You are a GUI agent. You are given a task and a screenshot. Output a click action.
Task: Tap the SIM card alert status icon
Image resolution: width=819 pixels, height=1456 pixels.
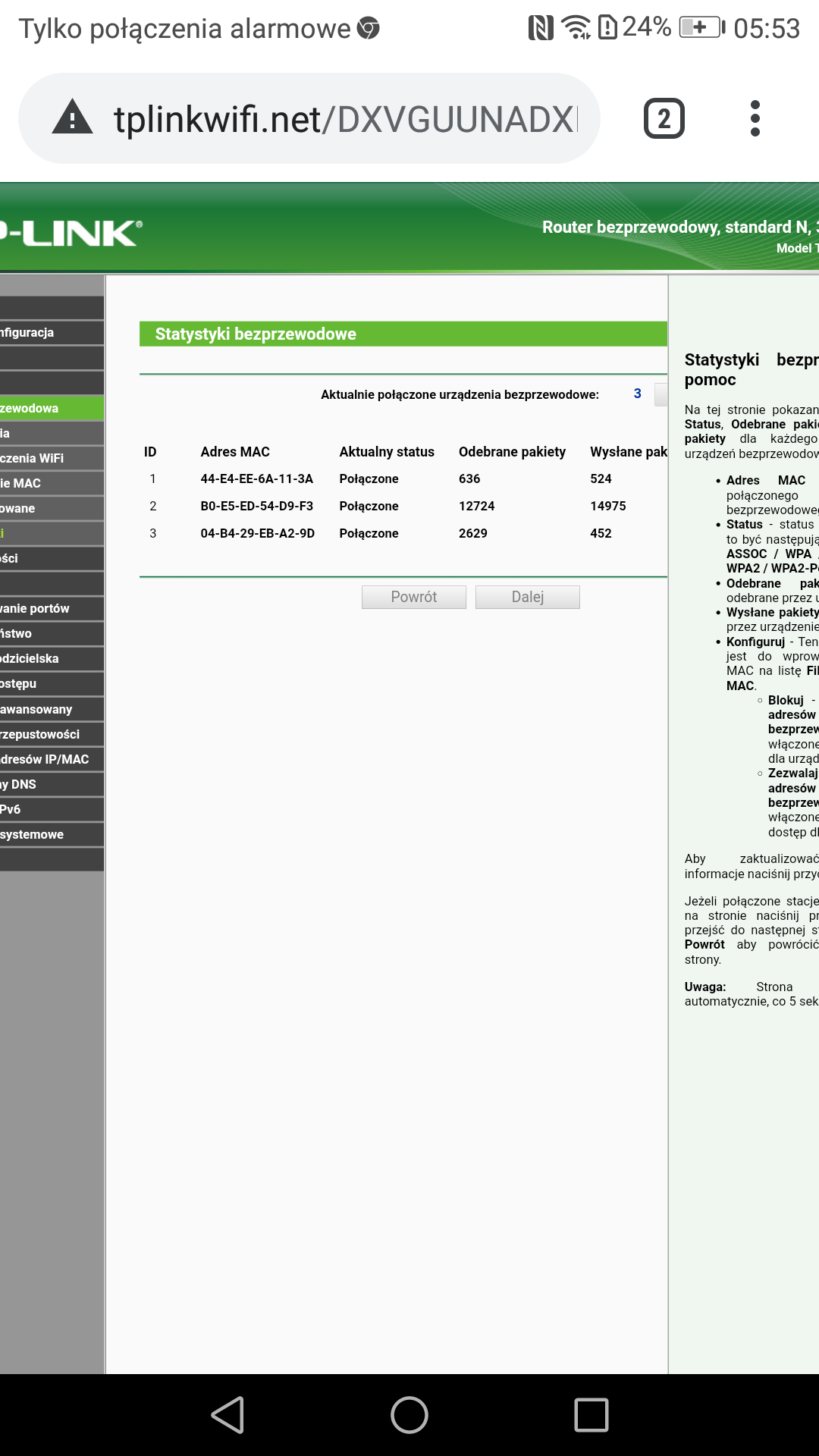[x=607, y=28]
